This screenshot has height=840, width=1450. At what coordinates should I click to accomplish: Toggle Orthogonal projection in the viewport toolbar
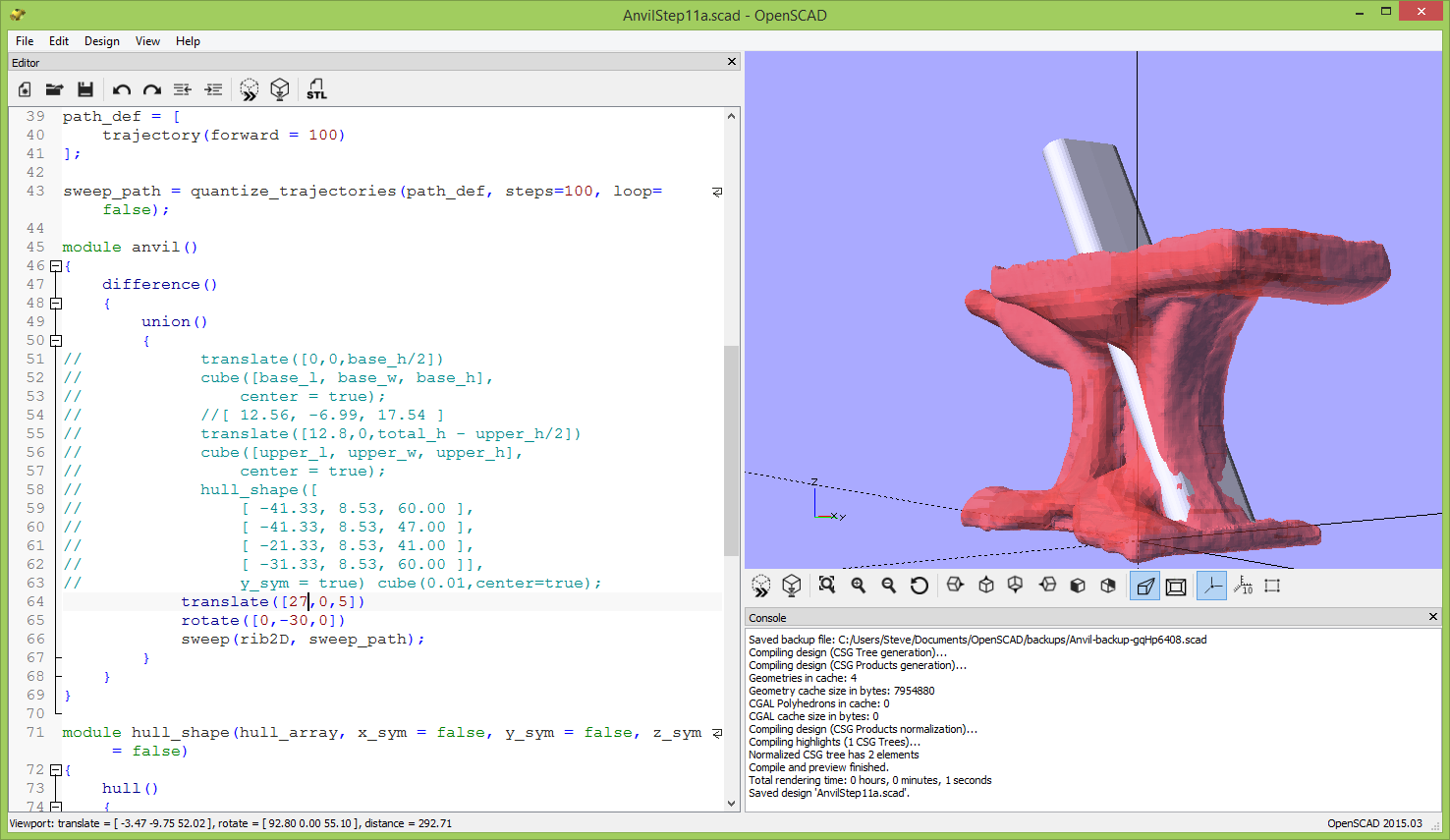[1176, 587]
